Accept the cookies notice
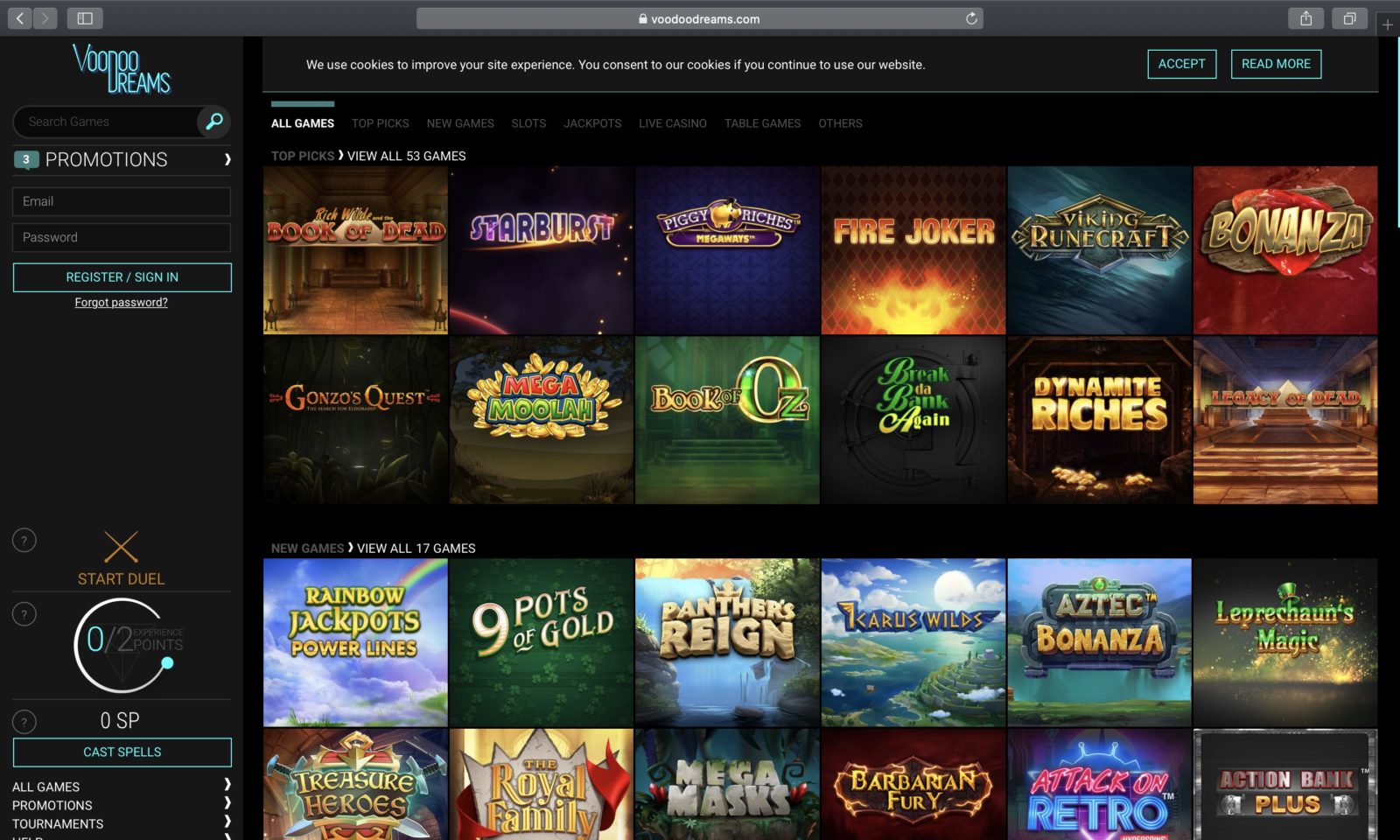The image size is (1400, 840). point(1181,64)
